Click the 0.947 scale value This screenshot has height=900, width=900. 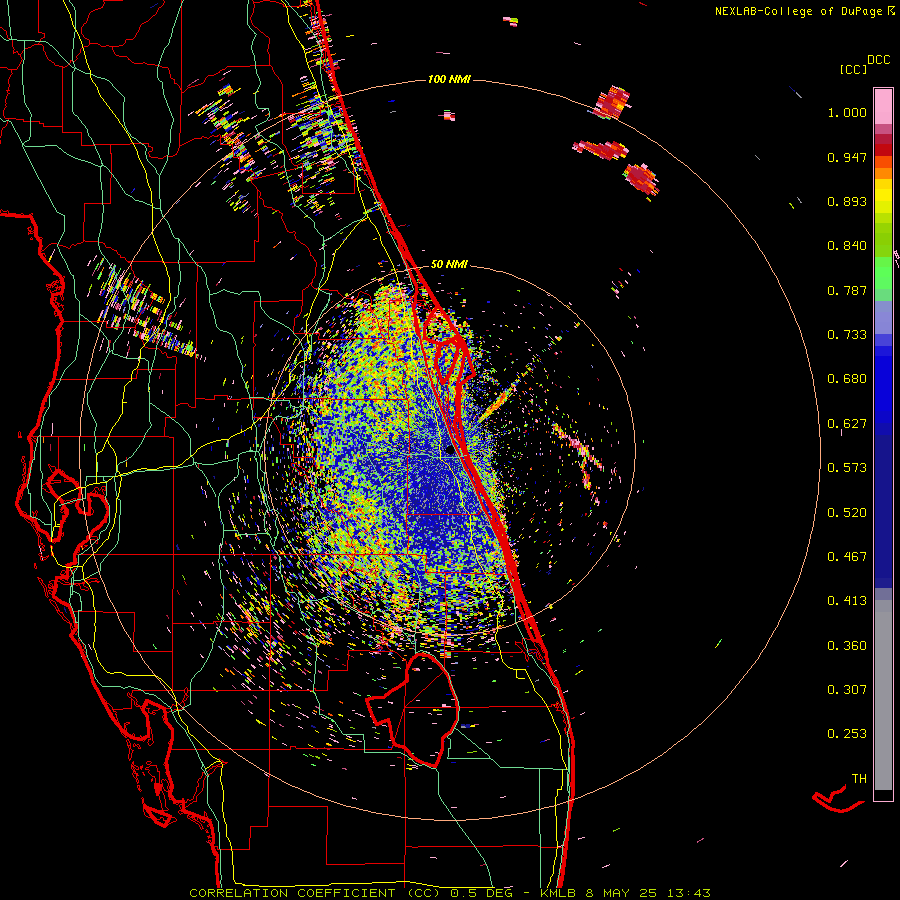[847, 157]
